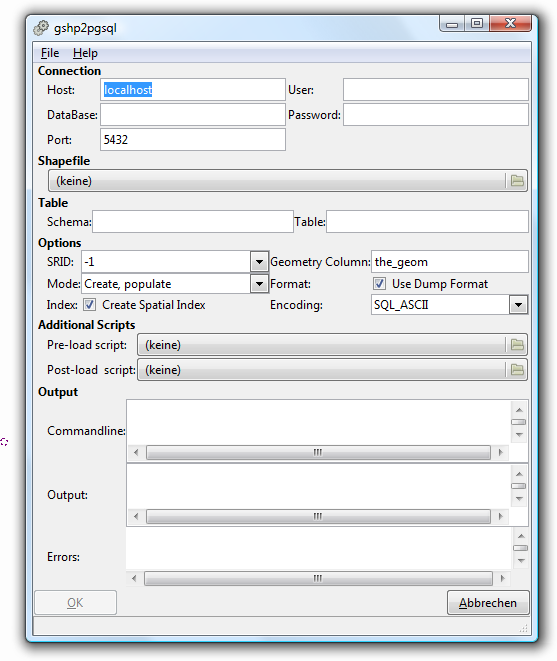Click Commandline vertical scrollbar up arrow
The height and width of the screenshot is (661, 557).
click(x=519, y=410)
